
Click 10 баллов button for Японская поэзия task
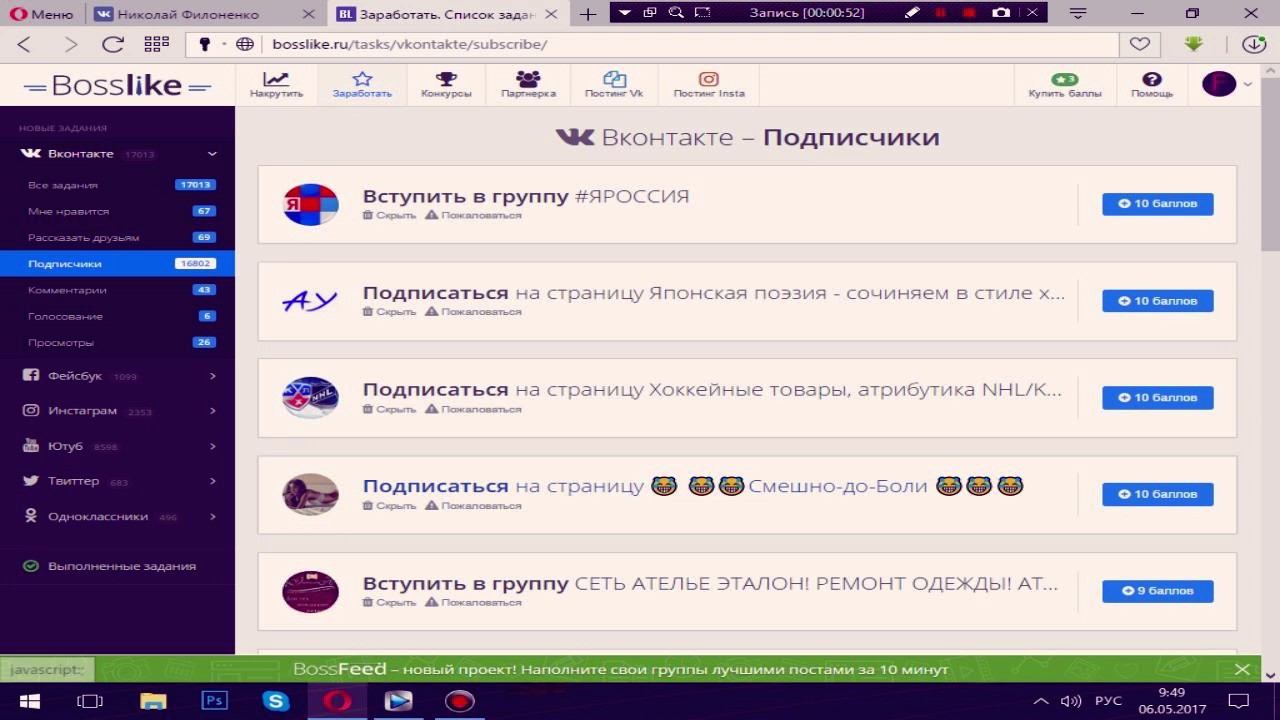[1157, 301]
